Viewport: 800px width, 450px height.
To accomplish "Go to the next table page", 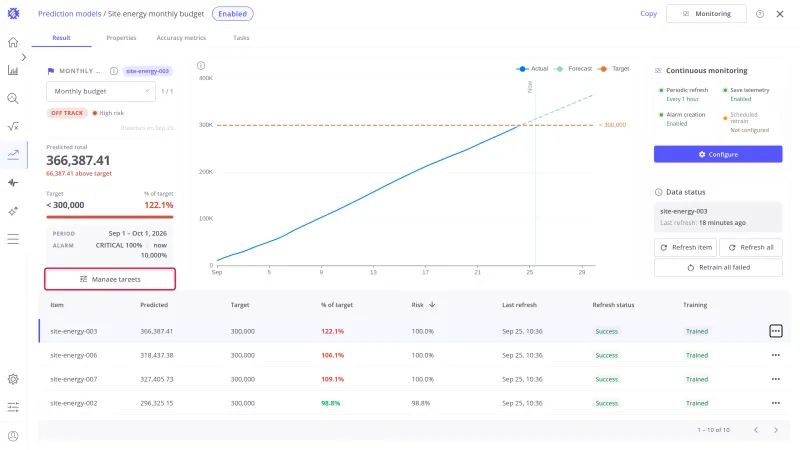I will 776,430.
